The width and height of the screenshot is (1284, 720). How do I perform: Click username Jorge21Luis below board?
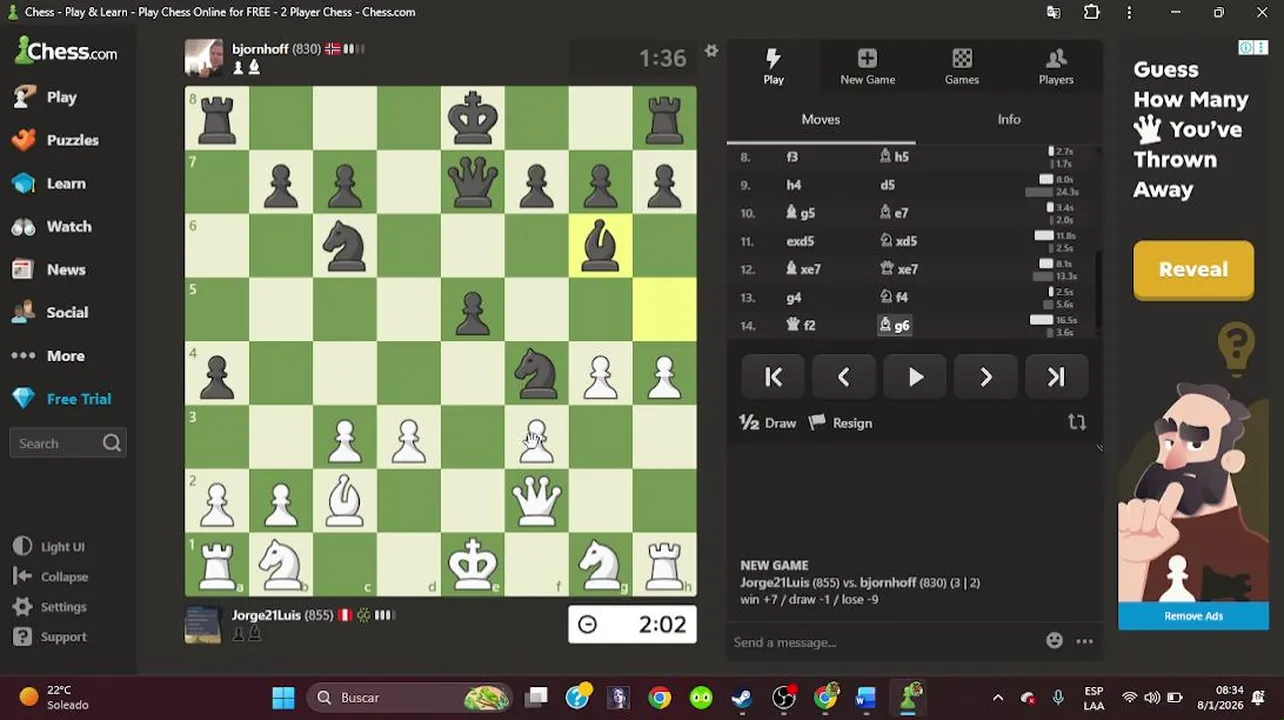pos(266,615)
